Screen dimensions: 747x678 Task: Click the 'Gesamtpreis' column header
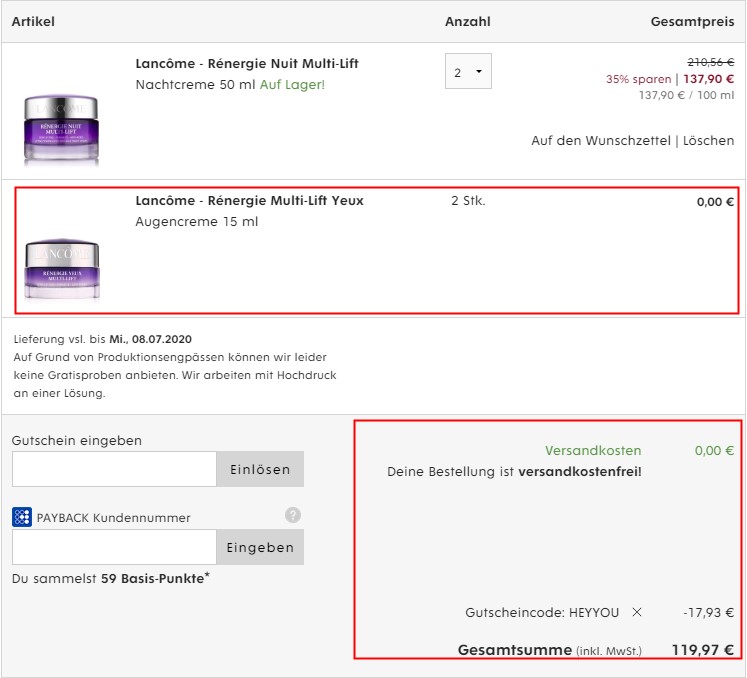click(692, 21)
